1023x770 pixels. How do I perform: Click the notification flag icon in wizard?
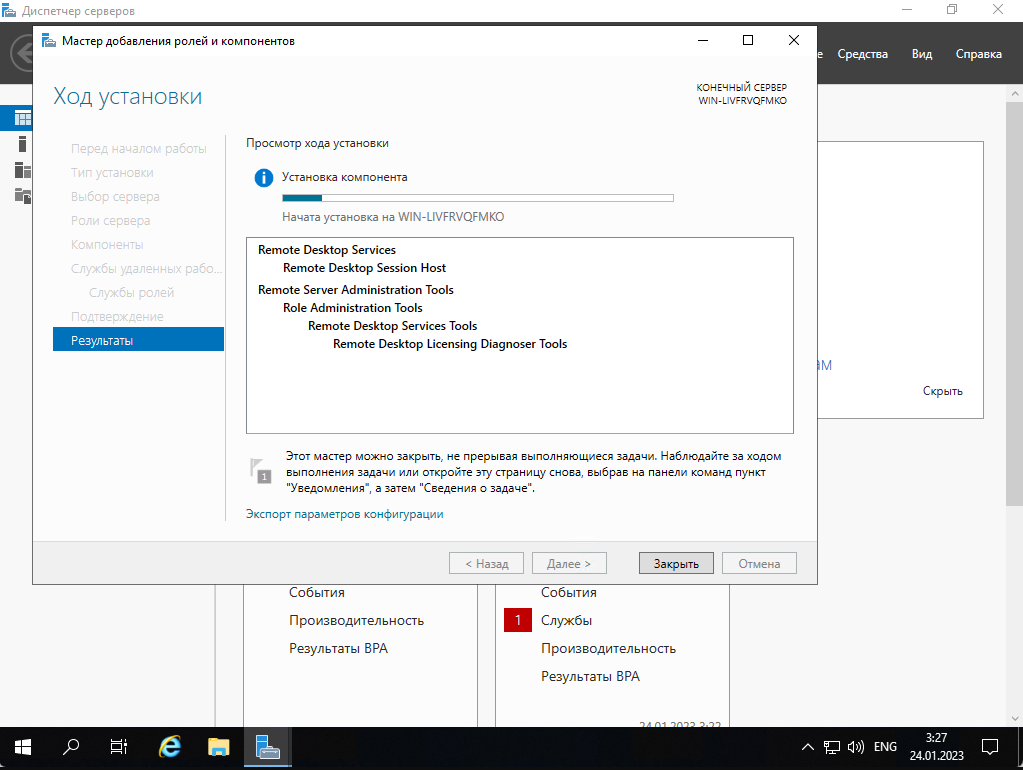[260, 470]
